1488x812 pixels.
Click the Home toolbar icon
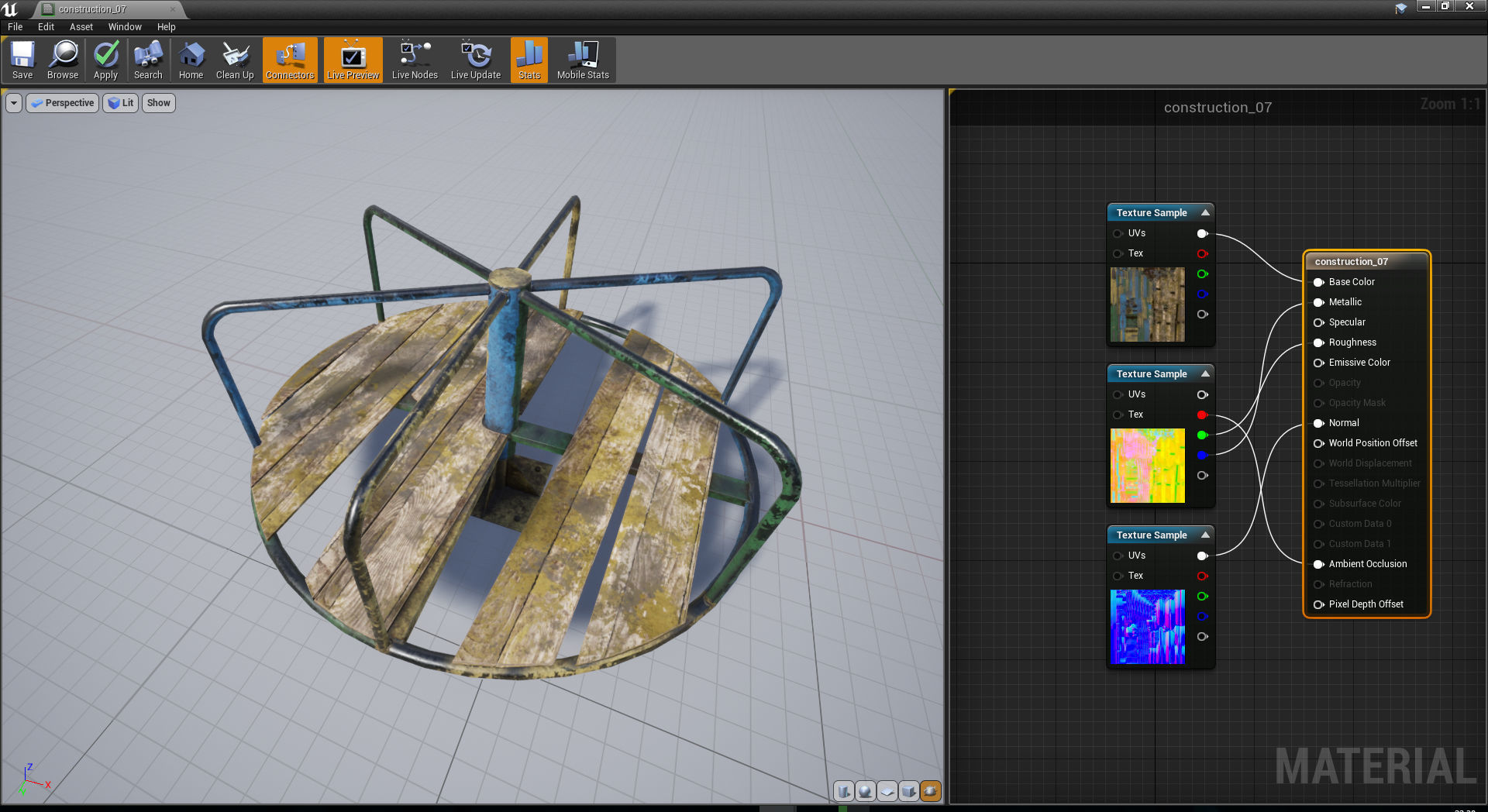coord(191,60)
